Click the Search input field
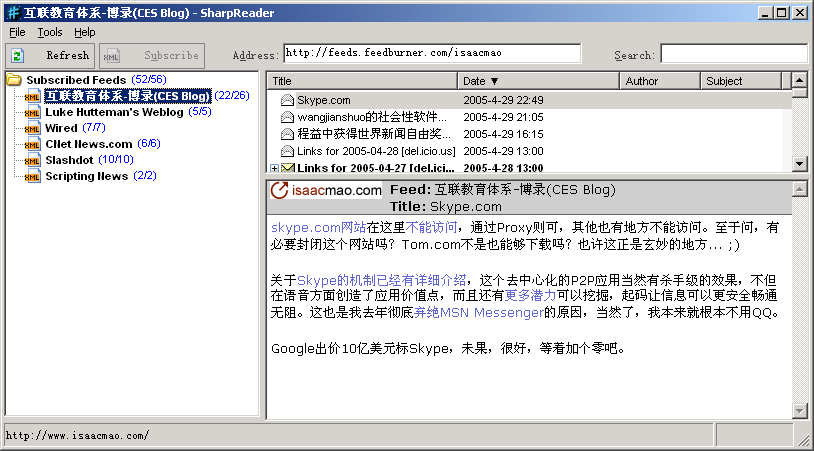 tap(734, 53)
